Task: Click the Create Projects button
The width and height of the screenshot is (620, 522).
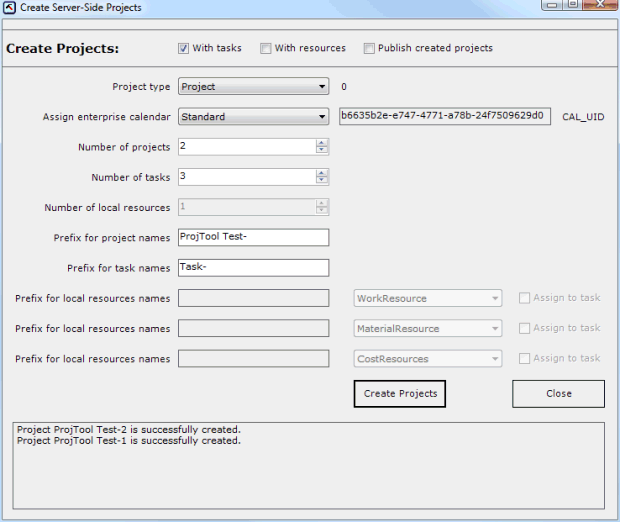Action: pos(400,394)
